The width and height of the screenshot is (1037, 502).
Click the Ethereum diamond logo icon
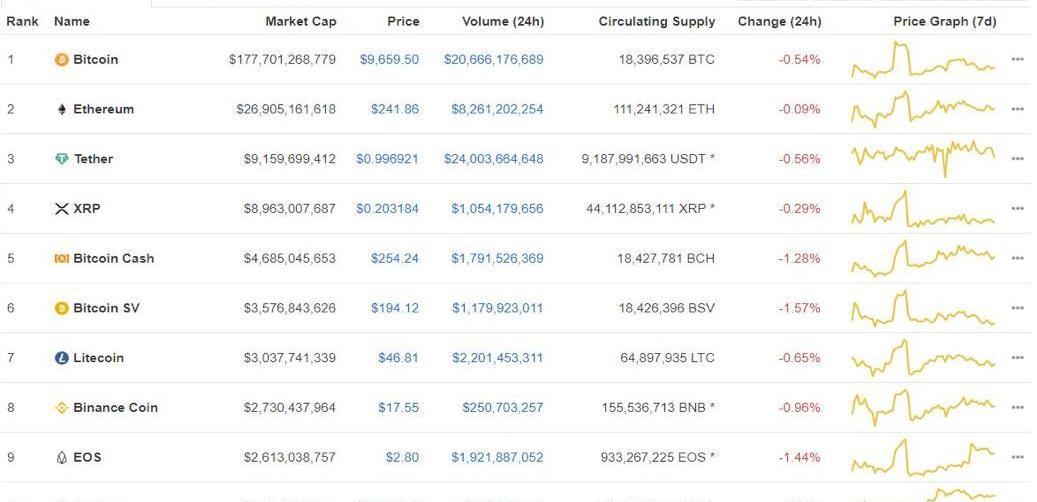pos(62,109)
